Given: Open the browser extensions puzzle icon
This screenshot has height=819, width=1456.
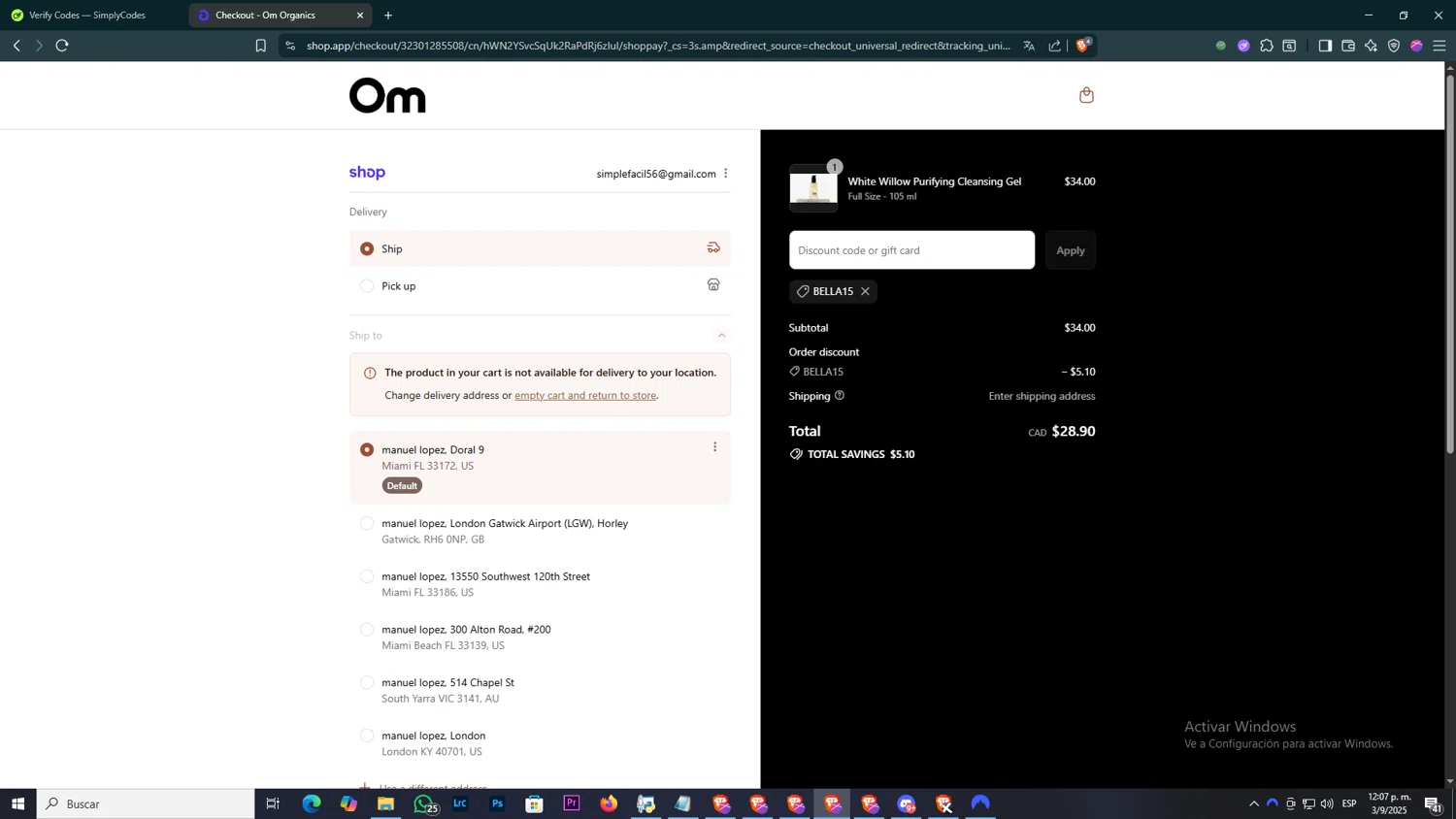Looking at the screenshot, I should pyautogui.click(x=1267, y=46).
